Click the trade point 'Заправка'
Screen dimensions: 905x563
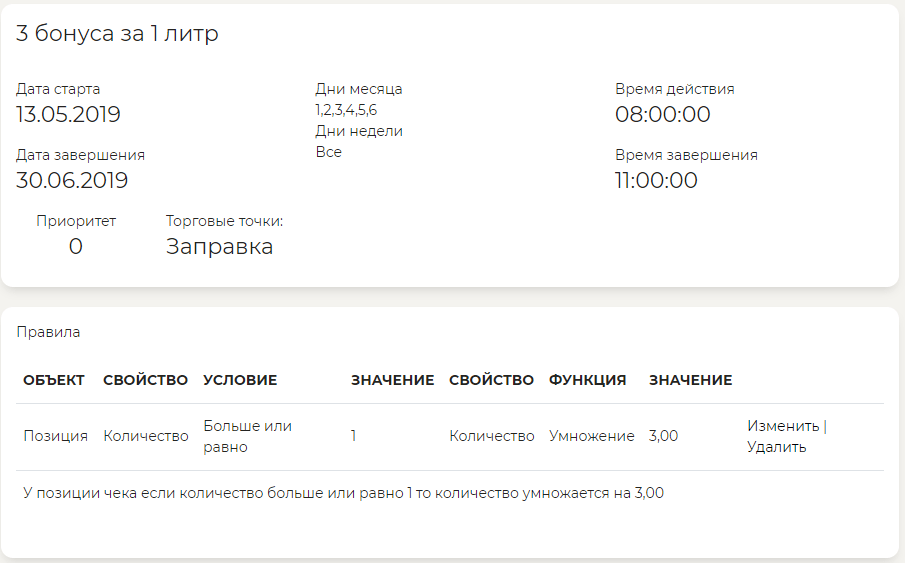point(219,246)
